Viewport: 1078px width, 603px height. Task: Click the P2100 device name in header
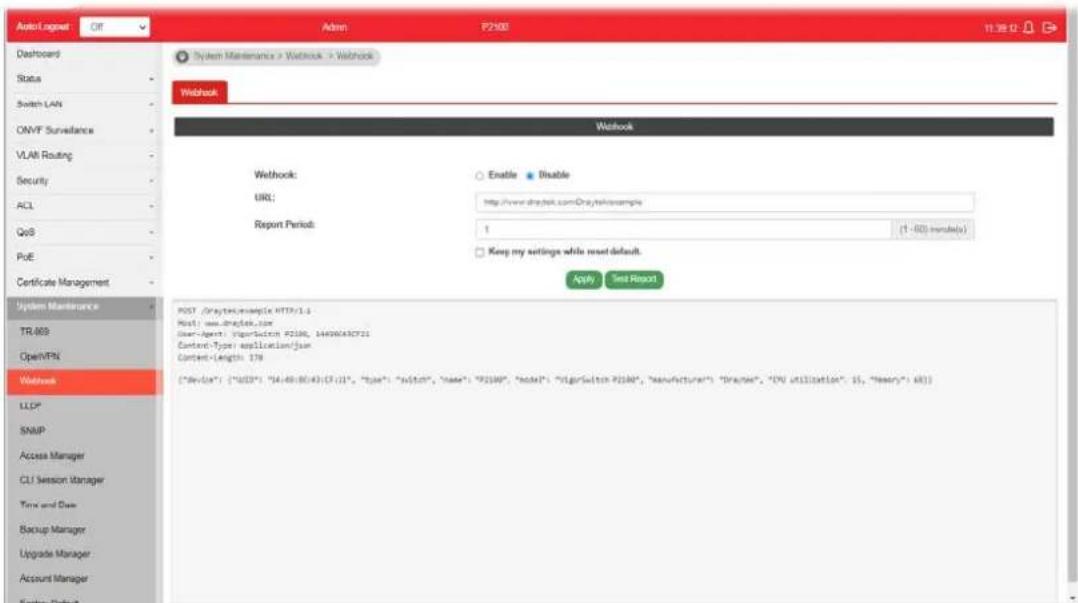(x=495, y=28)
